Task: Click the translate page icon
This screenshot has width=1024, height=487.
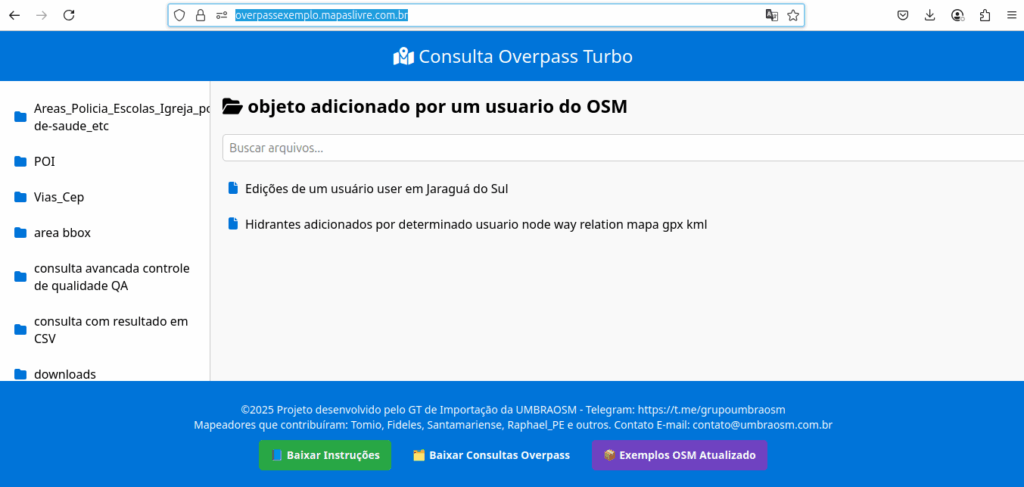Action: coord(772,16)
